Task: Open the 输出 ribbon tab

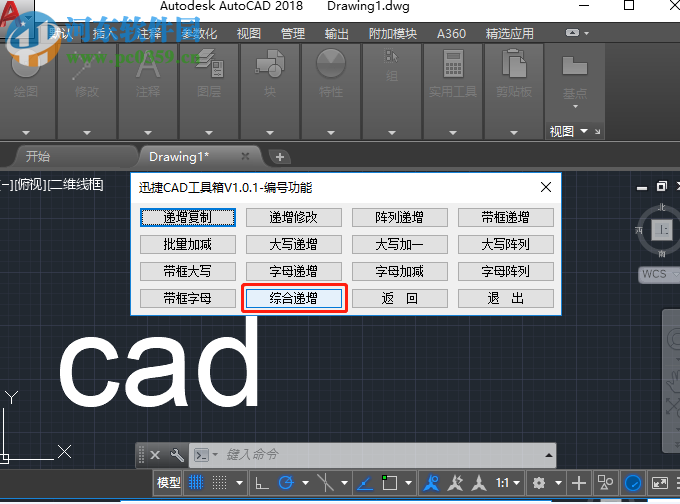Action: click(x=337, y=33)
